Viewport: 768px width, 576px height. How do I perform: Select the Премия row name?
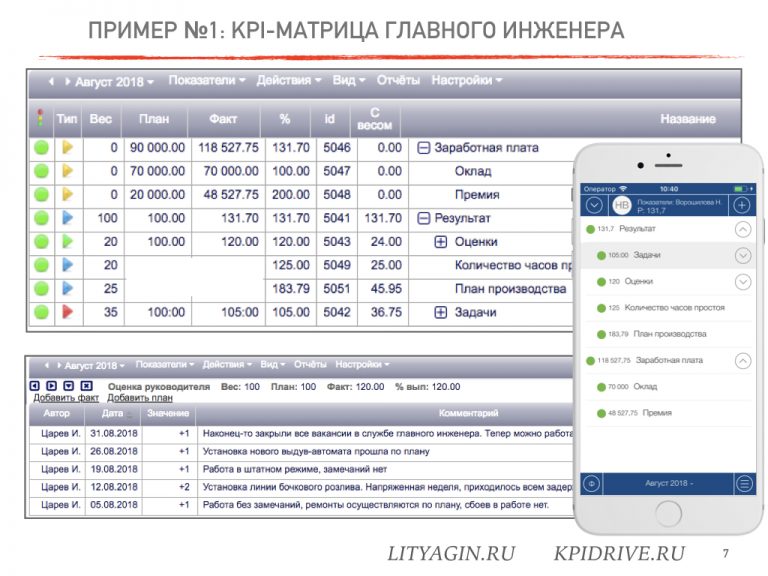pos(477,195)
